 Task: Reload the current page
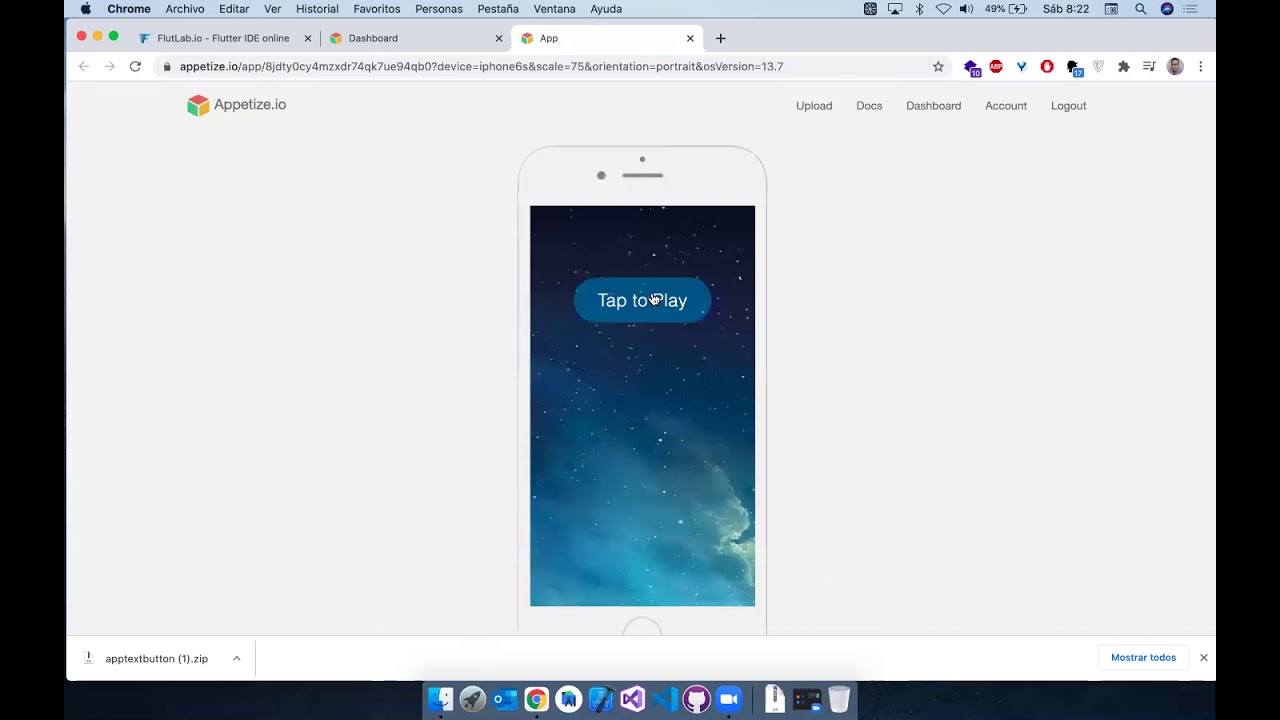135,67
